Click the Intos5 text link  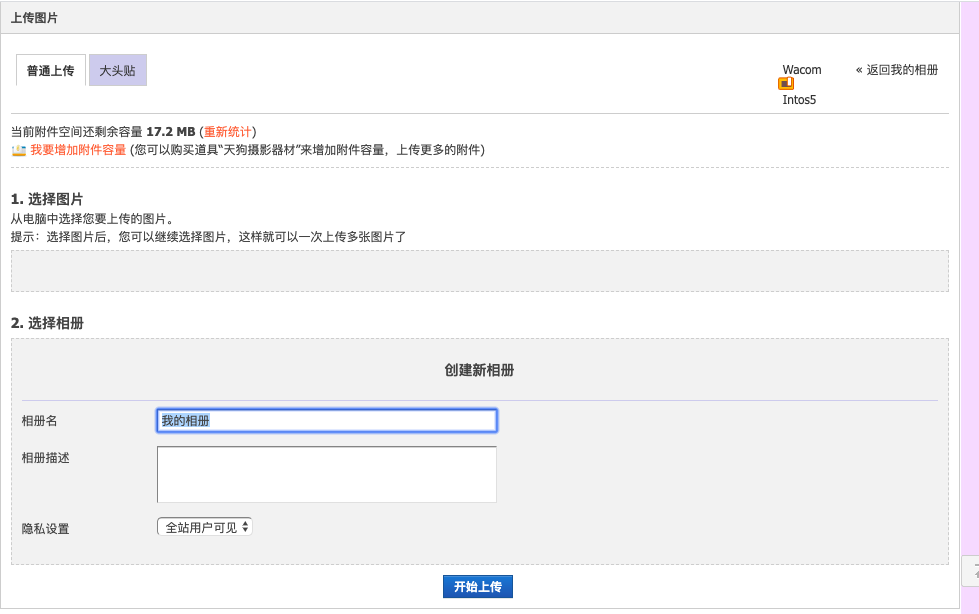[799, 100]
